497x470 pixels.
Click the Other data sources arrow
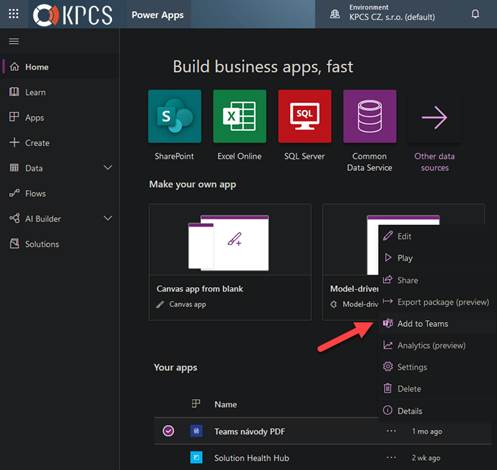(434, 117)
